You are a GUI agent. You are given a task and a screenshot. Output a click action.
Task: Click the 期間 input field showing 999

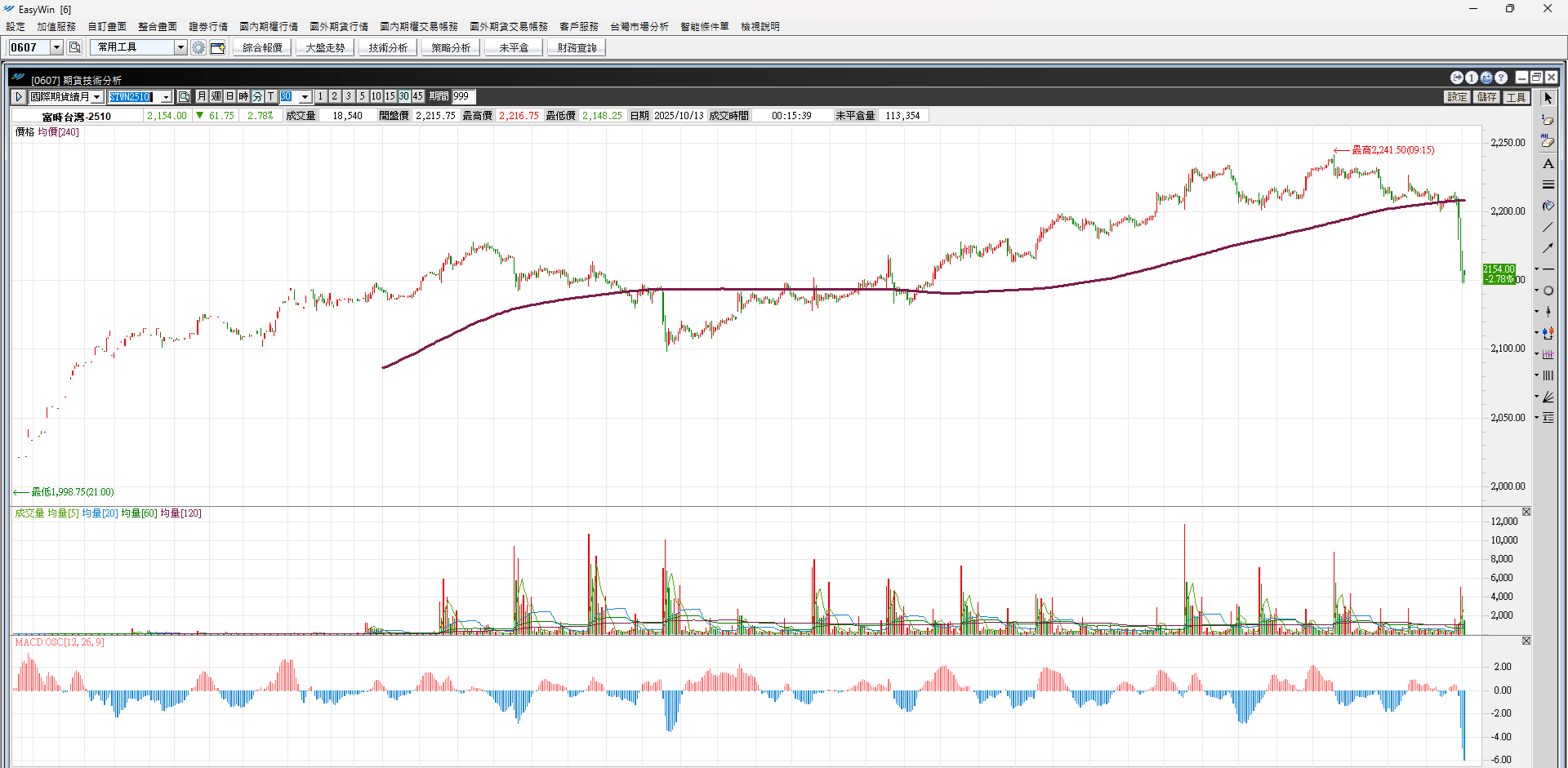[x=463, y=96]
